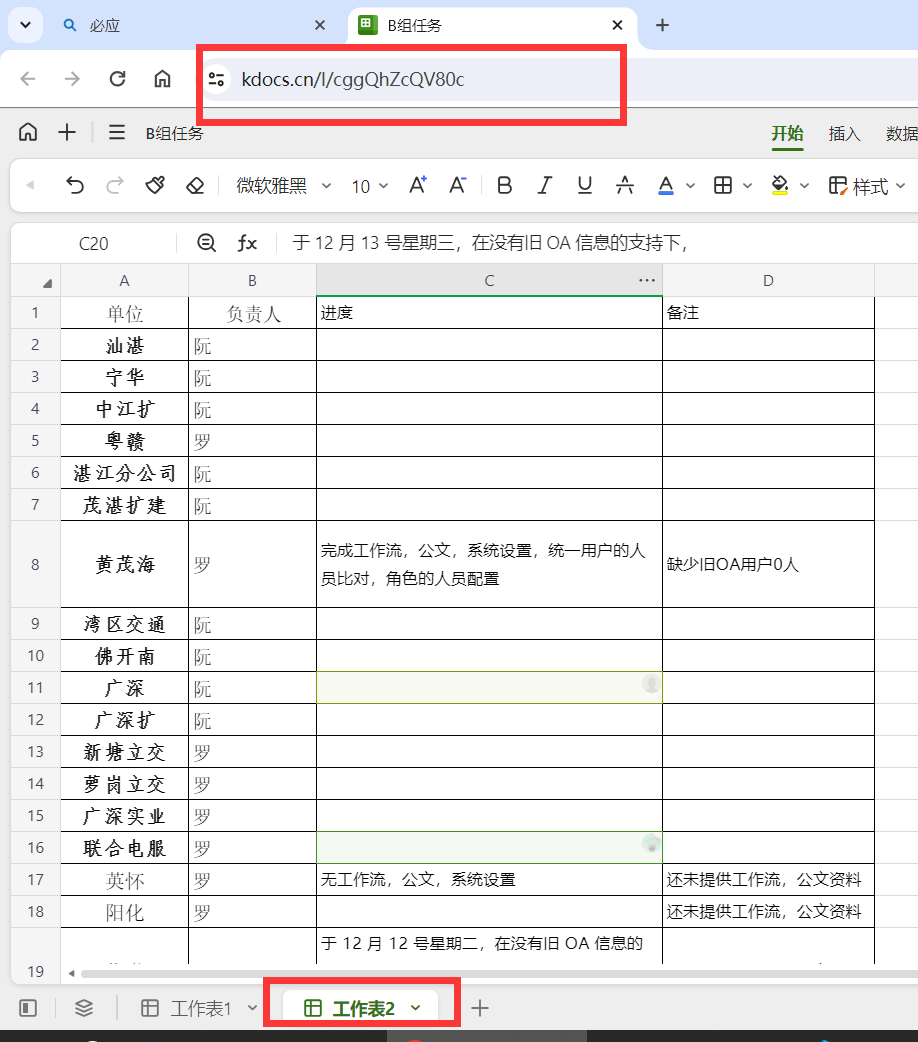Open browser home page icon
This screenshot has width=918, height=1042.
point(162,79)
